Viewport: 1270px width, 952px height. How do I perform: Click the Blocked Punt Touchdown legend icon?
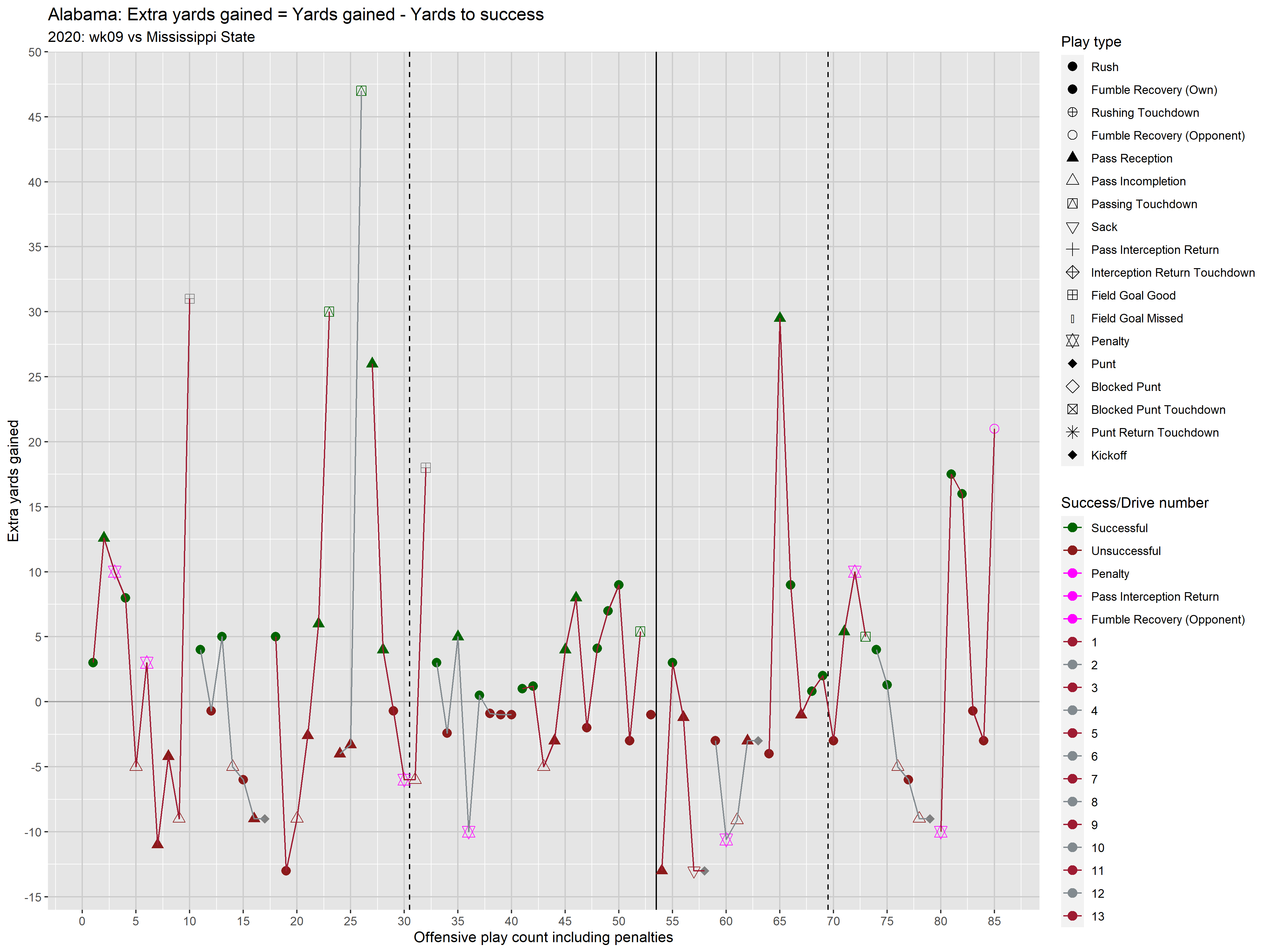[1072, 409]
